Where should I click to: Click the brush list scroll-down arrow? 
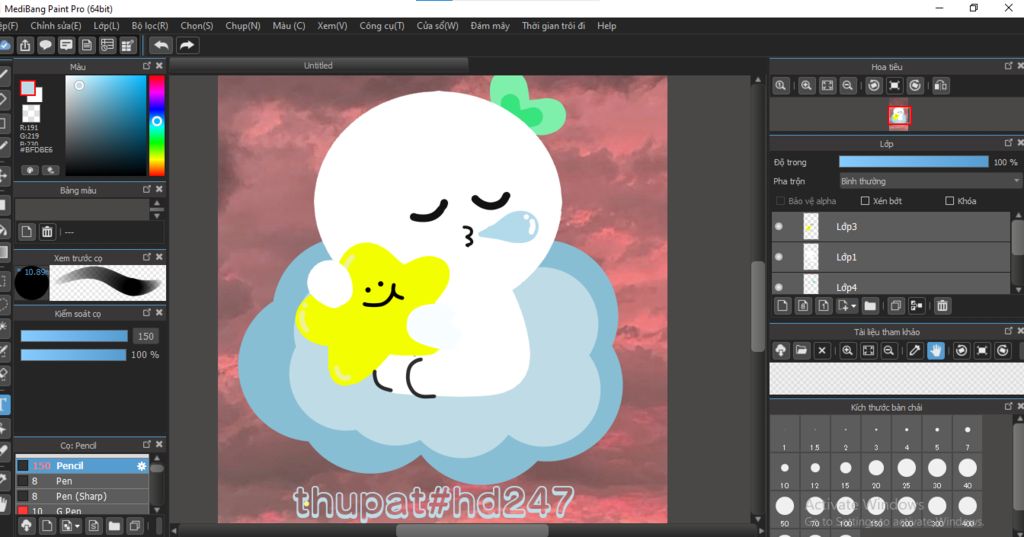pos(157,510)
